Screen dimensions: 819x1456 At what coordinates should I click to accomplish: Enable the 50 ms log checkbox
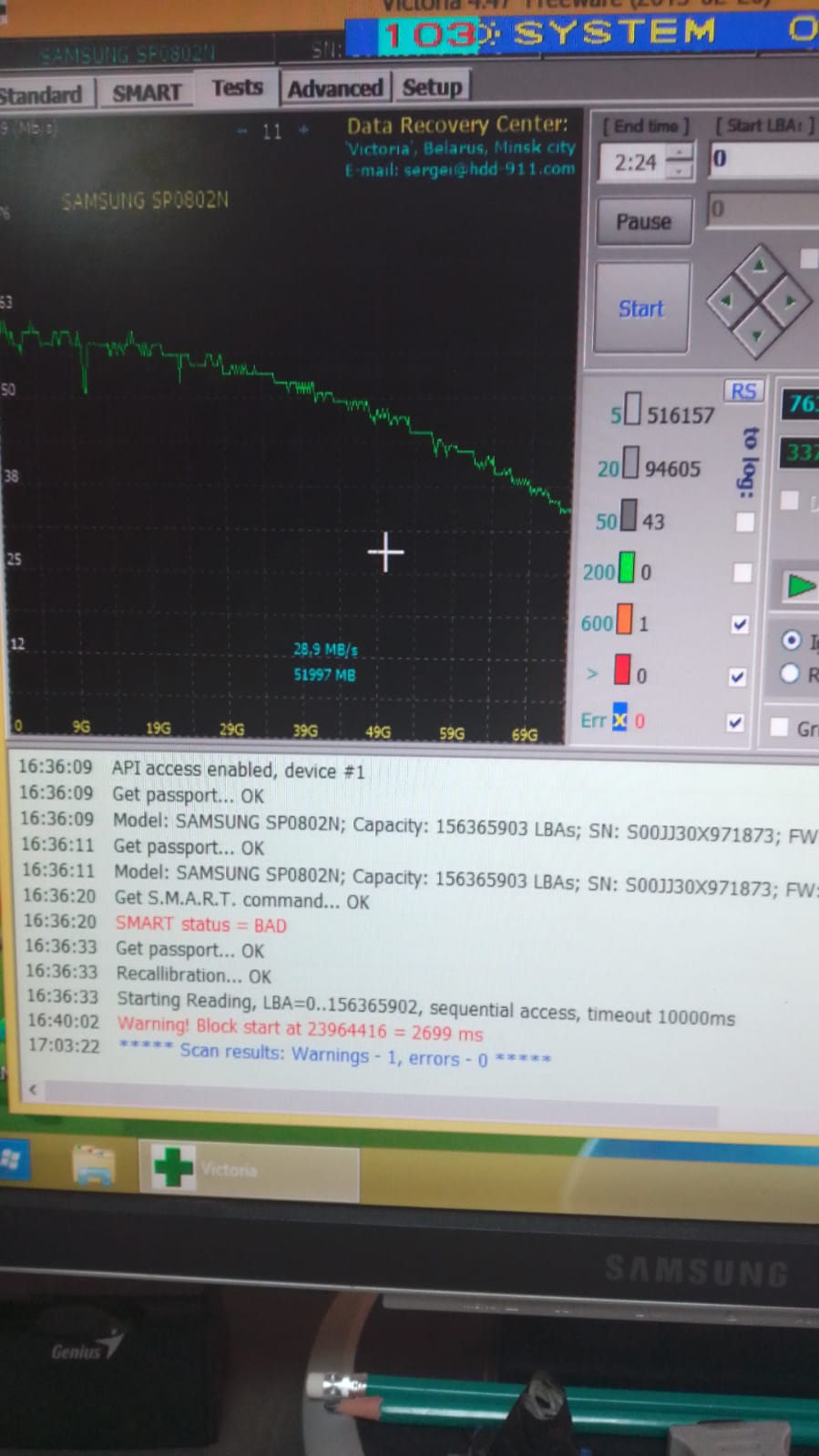click(744, 522)
